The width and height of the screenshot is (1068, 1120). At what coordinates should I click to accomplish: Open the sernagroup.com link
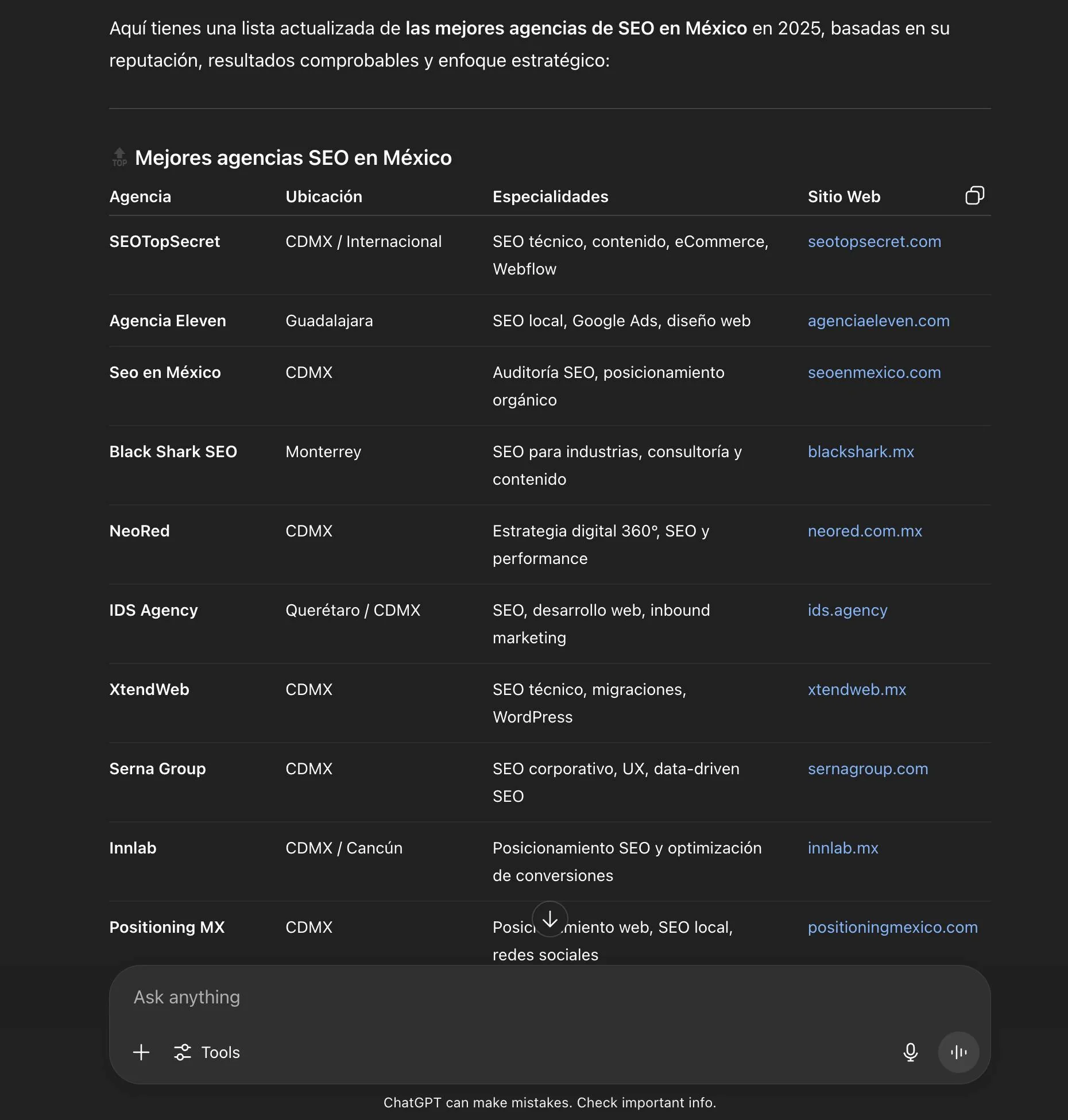point(868,768)
